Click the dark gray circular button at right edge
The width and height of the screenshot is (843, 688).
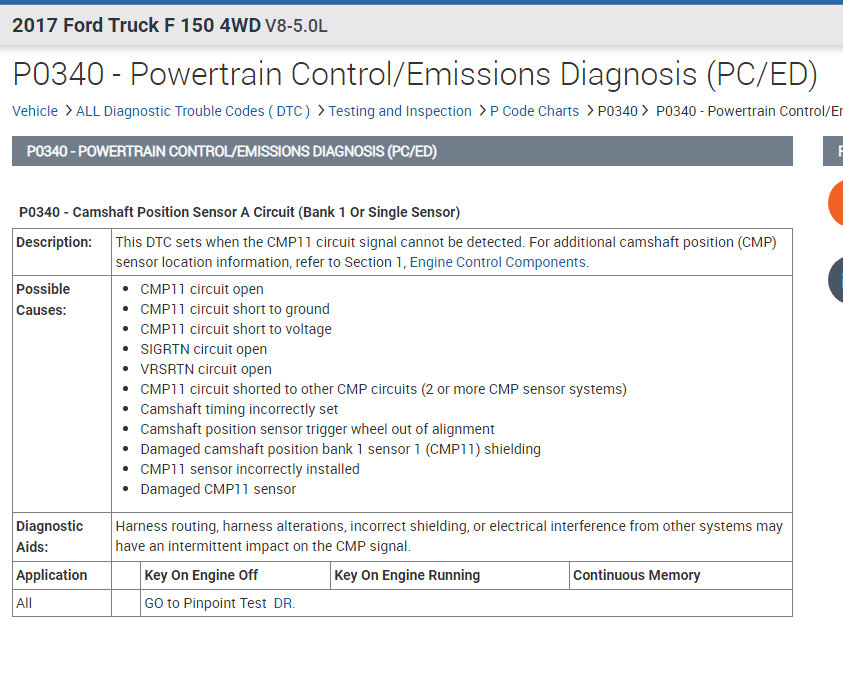click(x=836, y=280)
